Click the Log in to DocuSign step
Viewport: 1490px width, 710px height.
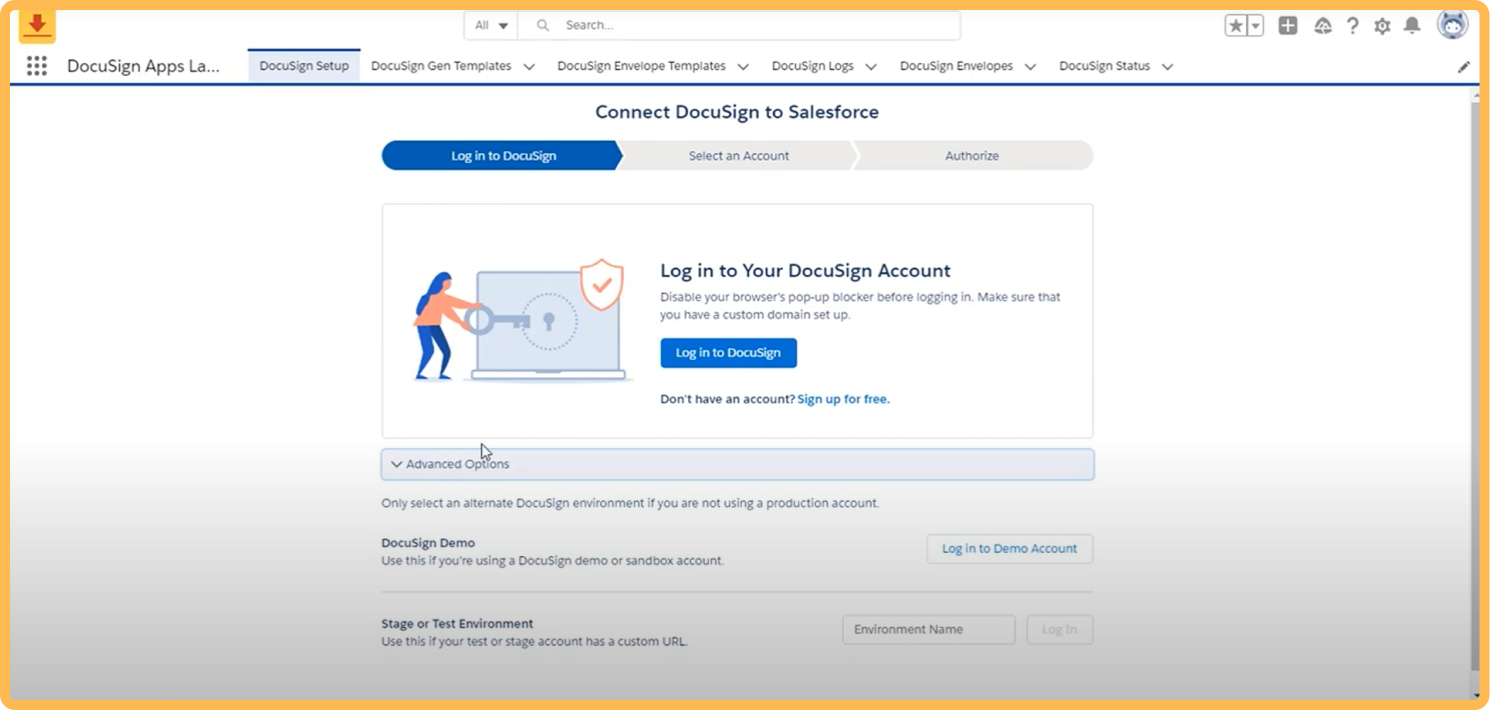pos(502,156)
